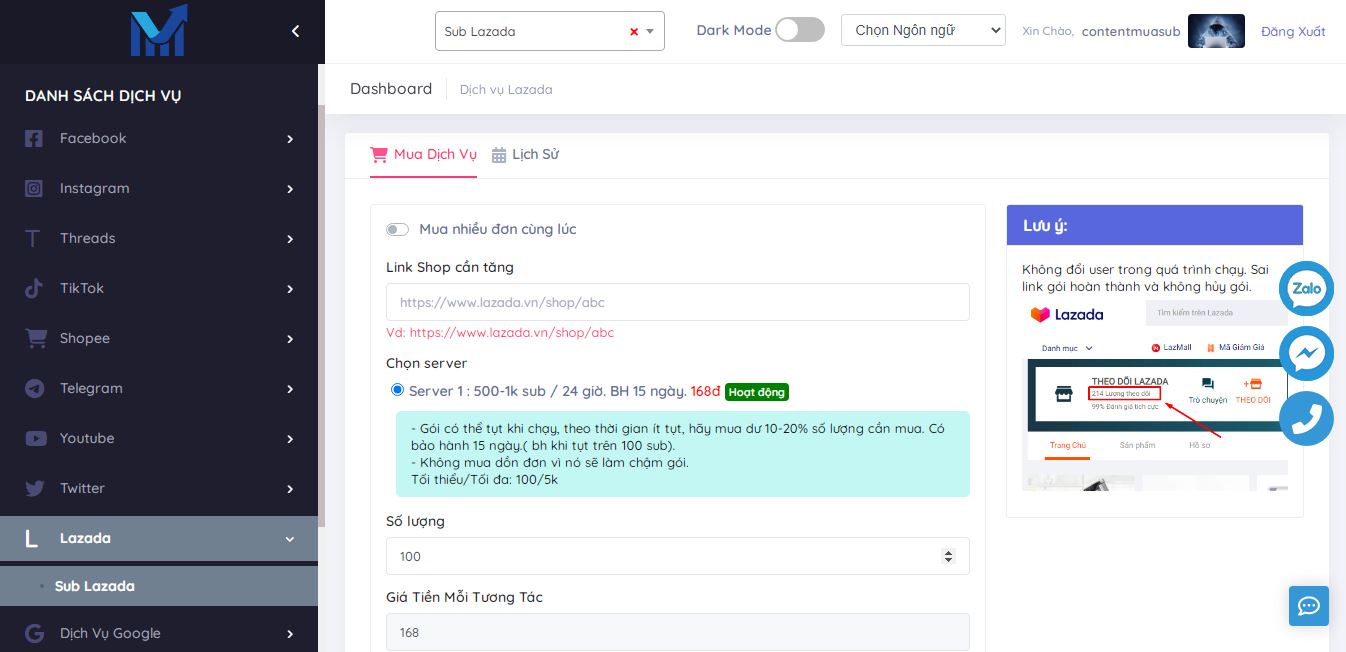Click the Shopee cart icon in sidebar

[35, 339]
